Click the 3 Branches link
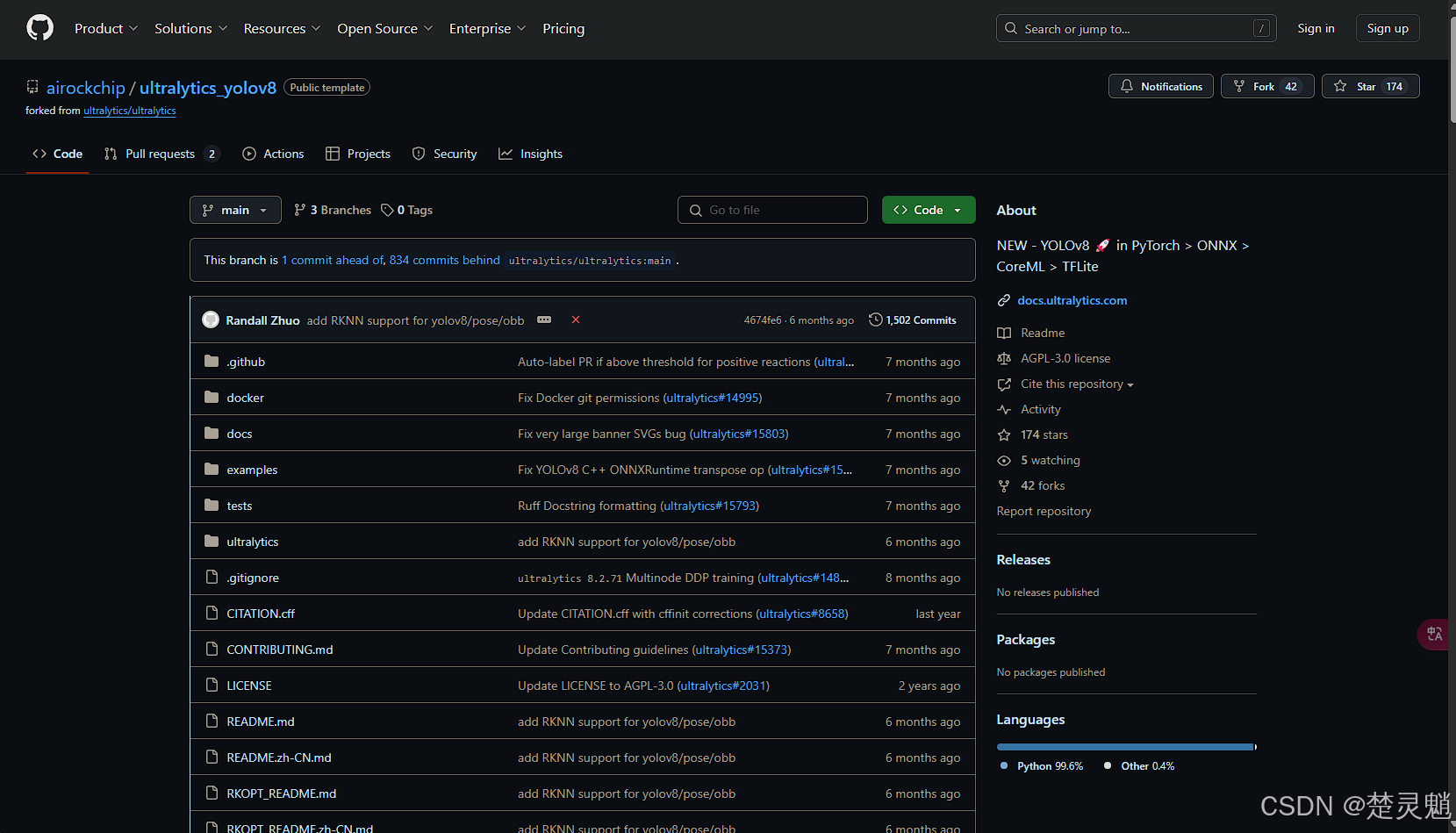 tap(333, 210)
